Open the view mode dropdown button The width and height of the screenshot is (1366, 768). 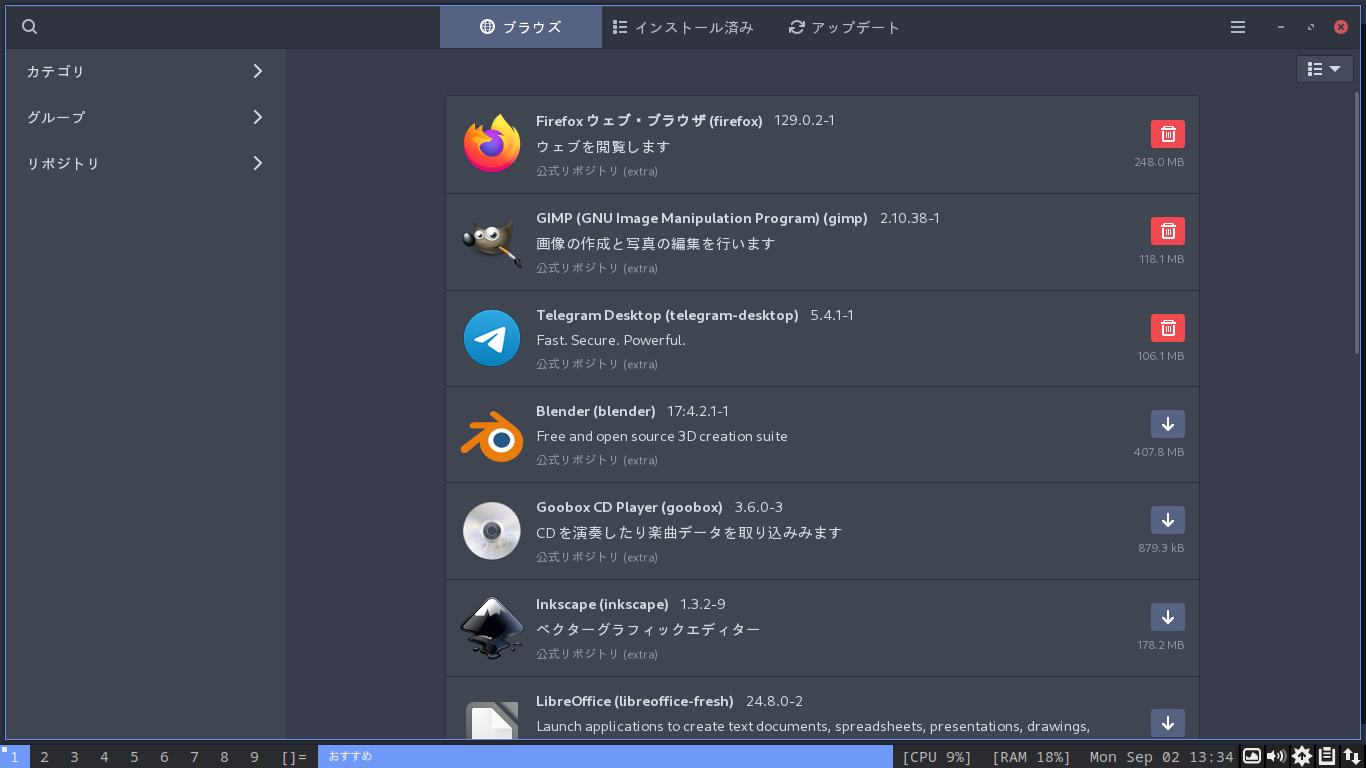click(x=1325, y=69)
